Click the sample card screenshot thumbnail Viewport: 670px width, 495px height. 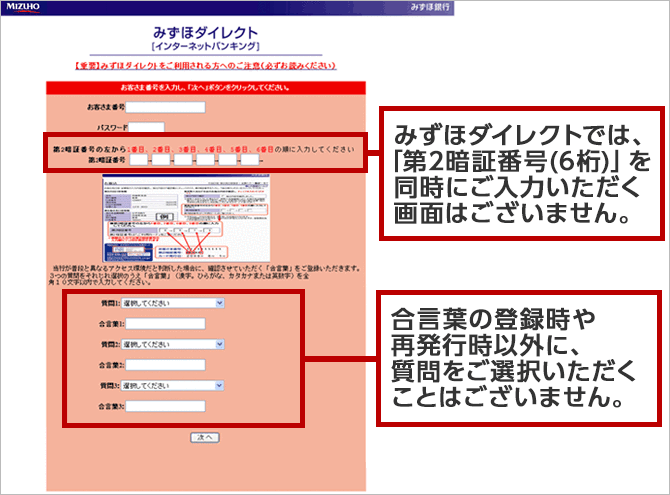coord(186,218)
